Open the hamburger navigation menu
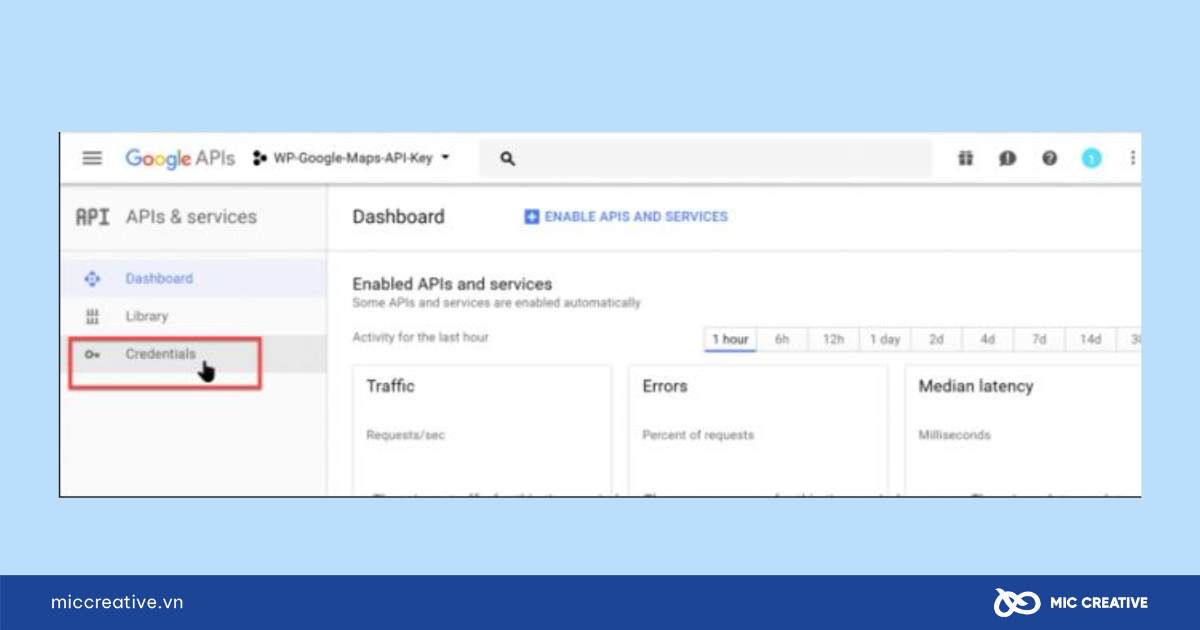This screenshot has width=1200, height=630. pyautogui.click(x=92, y=158)
